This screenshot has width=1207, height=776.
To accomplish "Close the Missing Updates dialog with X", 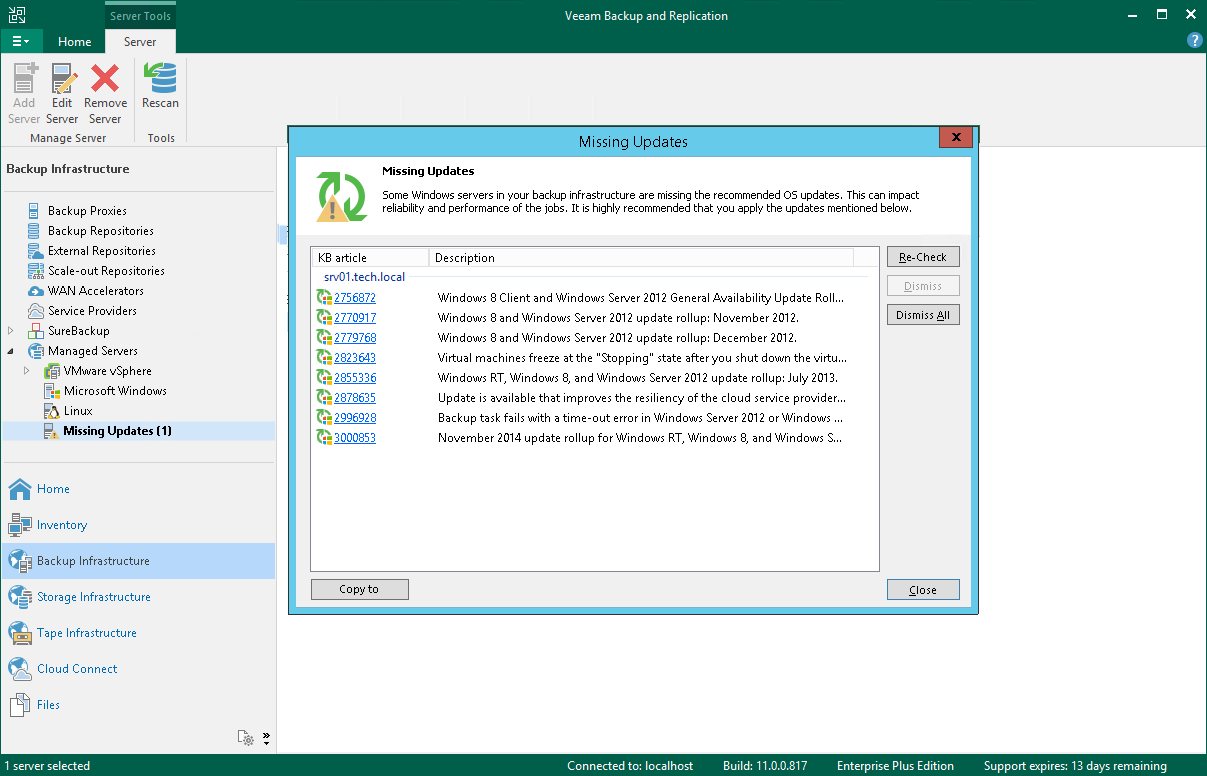I will point(956,138).
